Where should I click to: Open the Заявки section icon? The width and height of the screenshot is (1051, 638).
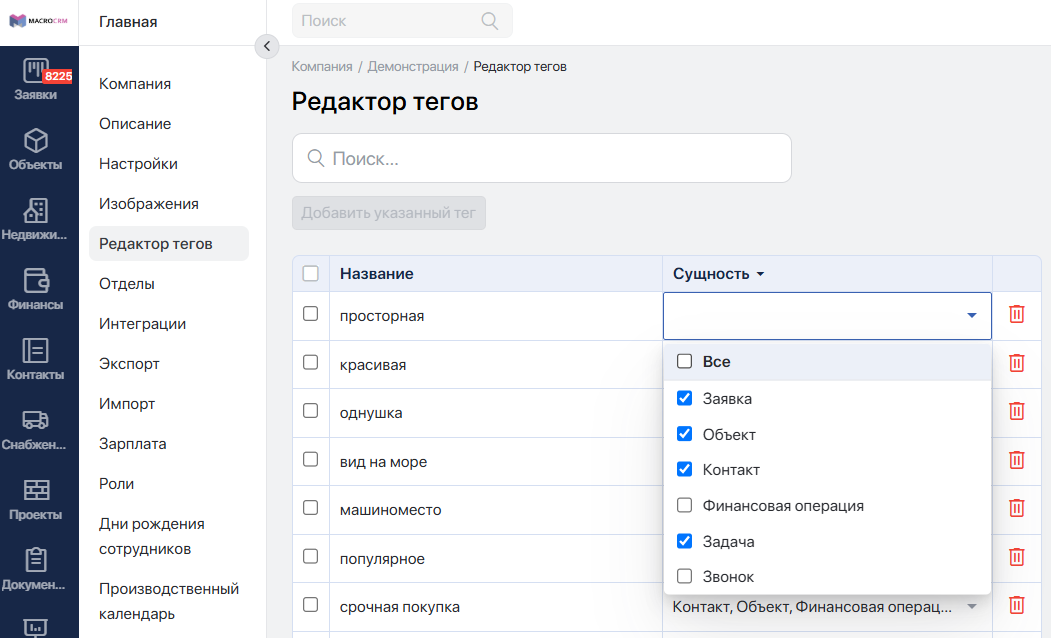click(36, 70)
